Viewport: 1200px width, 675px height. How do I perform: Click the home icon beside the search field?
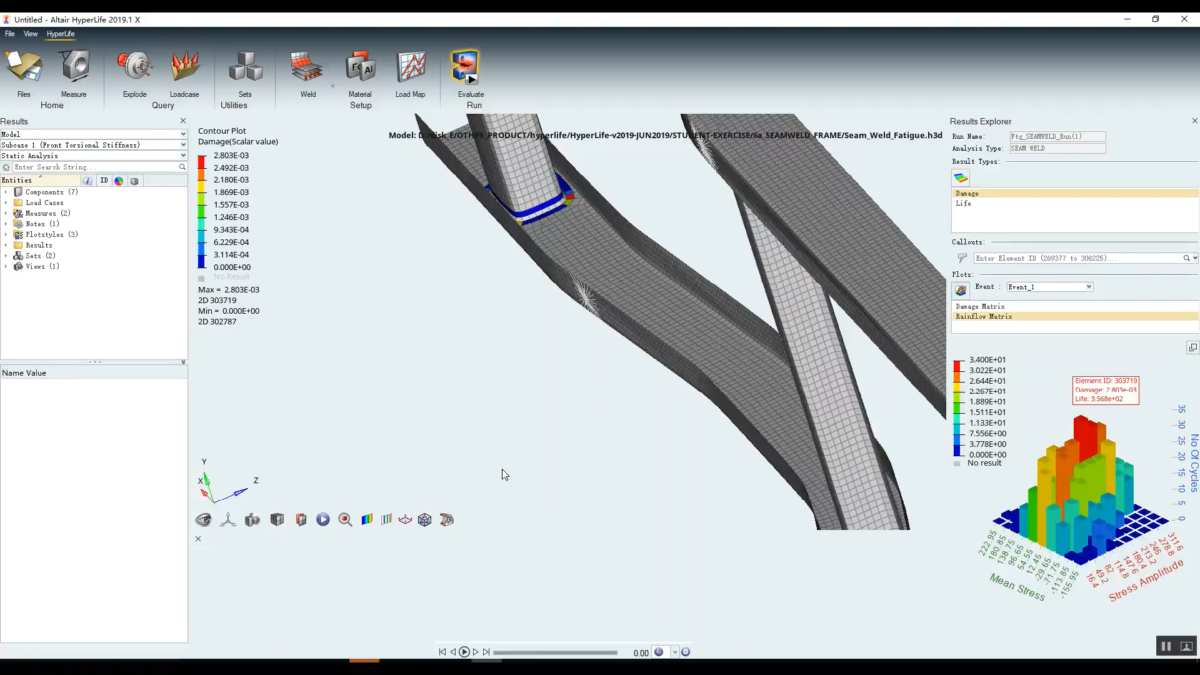[x=6, y=167]
